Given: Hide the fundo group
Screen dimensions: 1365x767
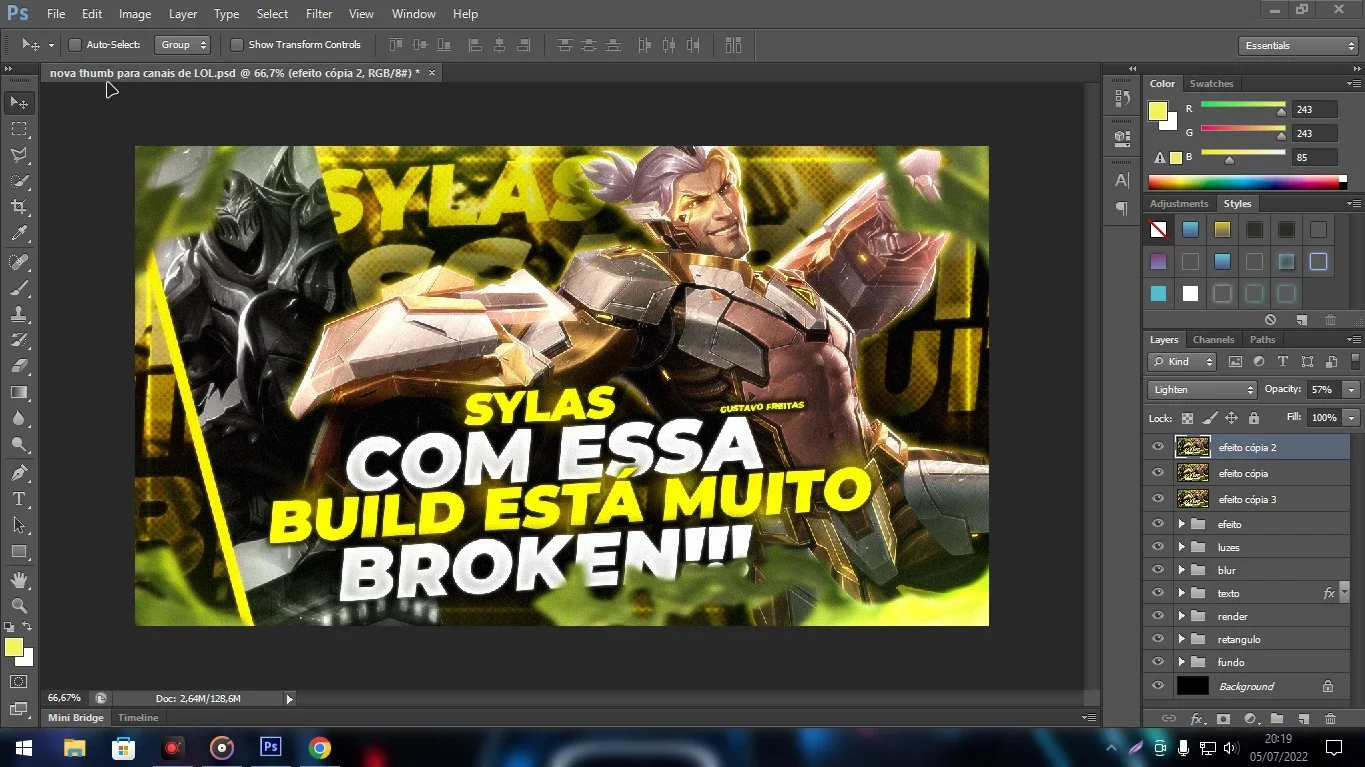Looking at the screenshot, I should (1158, 662).
